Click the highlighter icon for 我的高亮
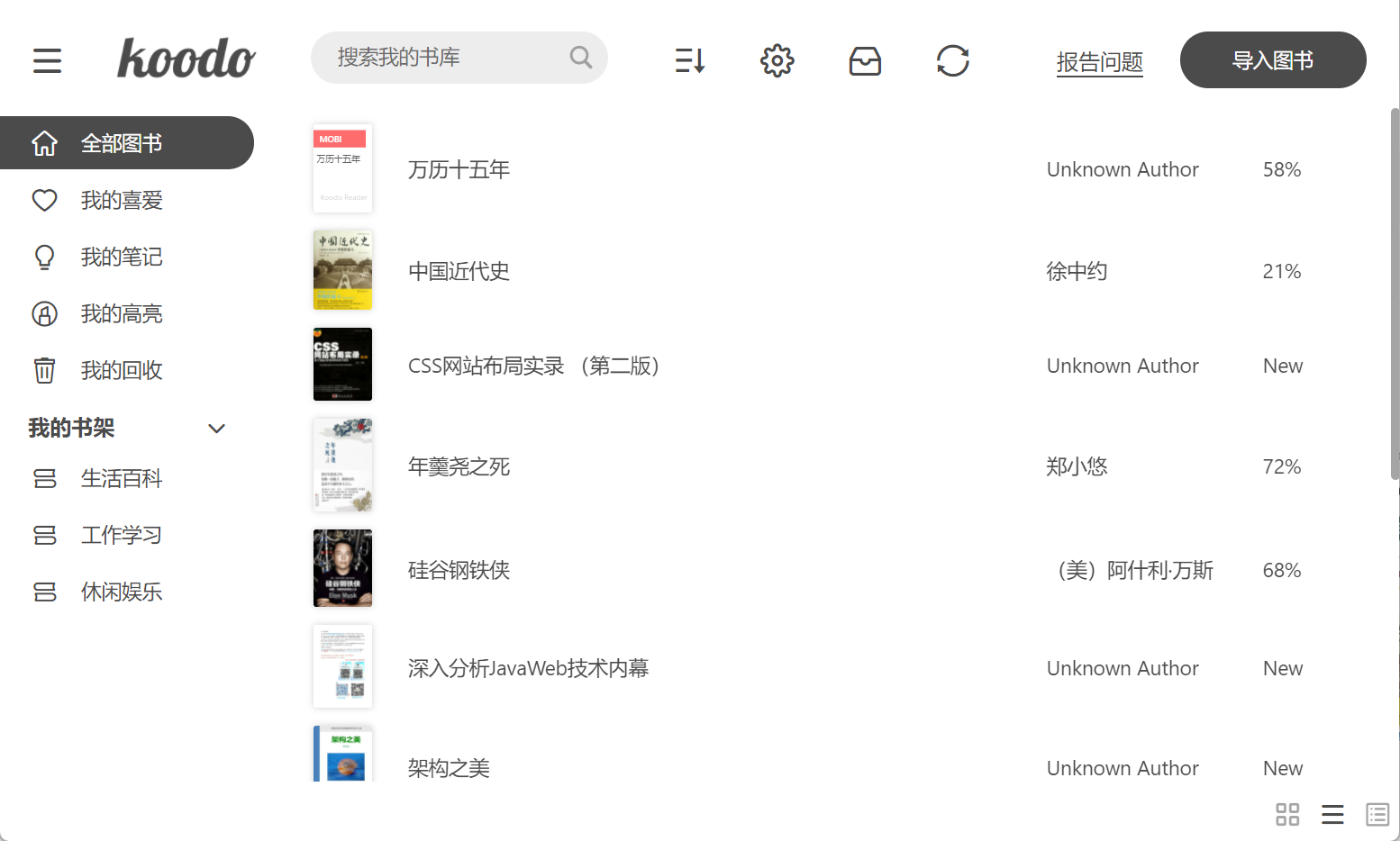Screen dimensions: 1400x841 click(44, 313)
